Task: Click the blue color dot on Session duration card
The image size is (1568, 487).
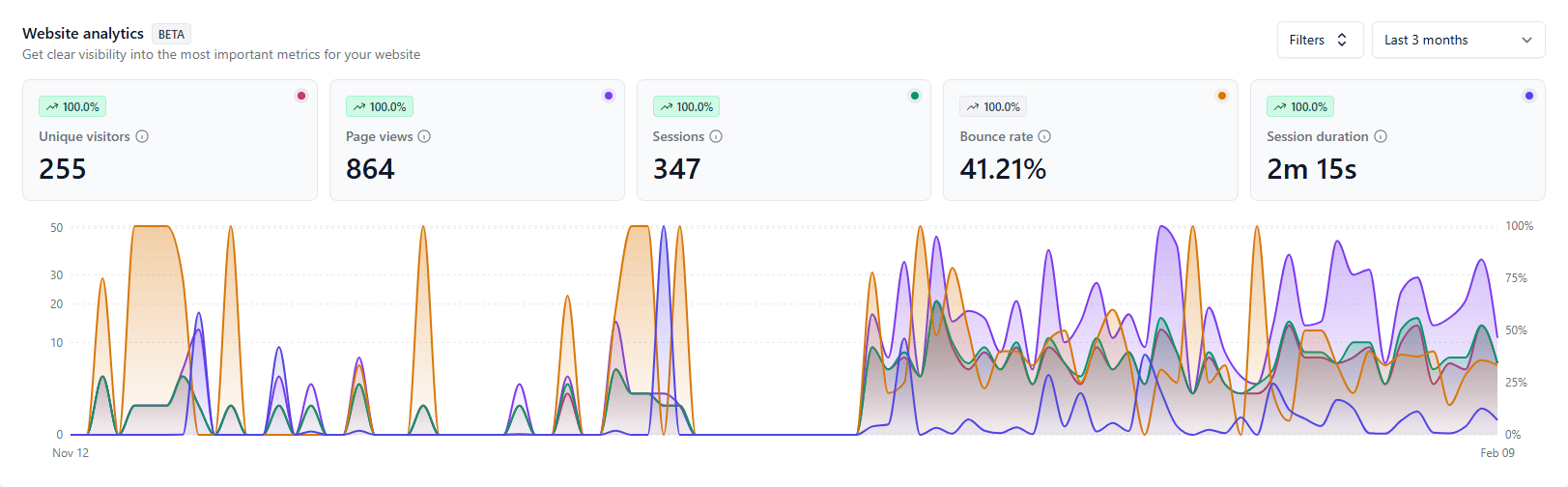Action: (1528, 96)
